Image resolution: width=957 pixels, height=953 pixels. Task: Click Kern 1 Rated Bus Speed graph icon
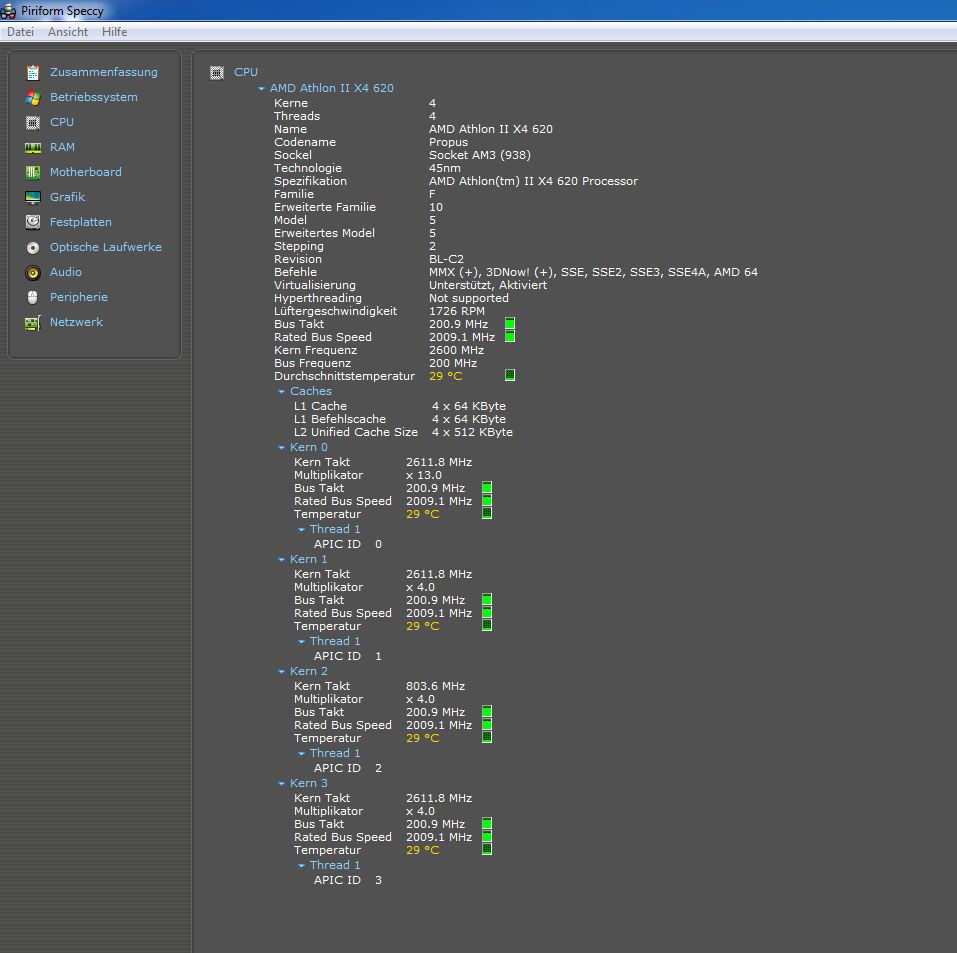click(x=487, y=612)
